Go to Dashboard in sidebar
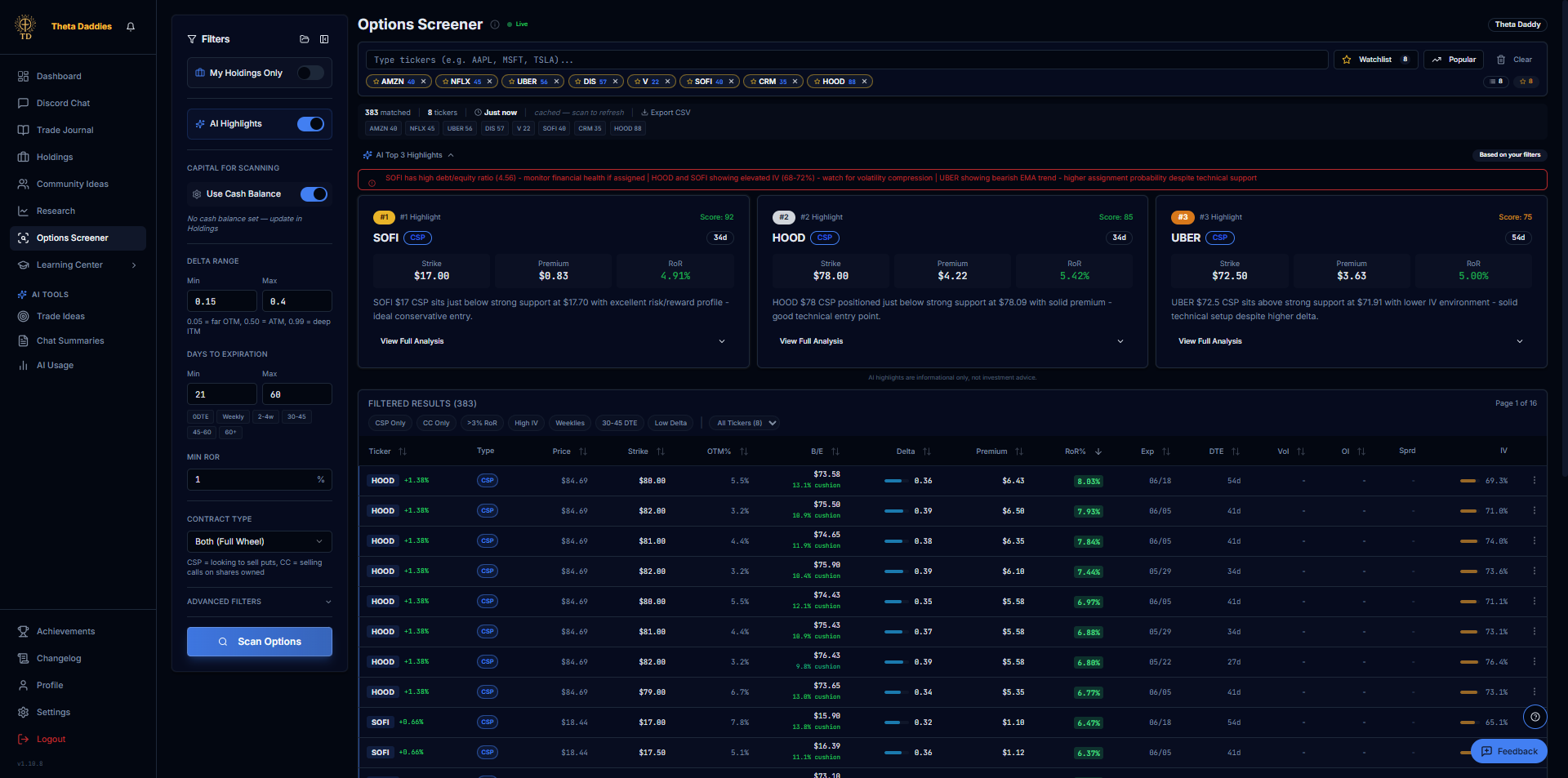 click(78, 77)
